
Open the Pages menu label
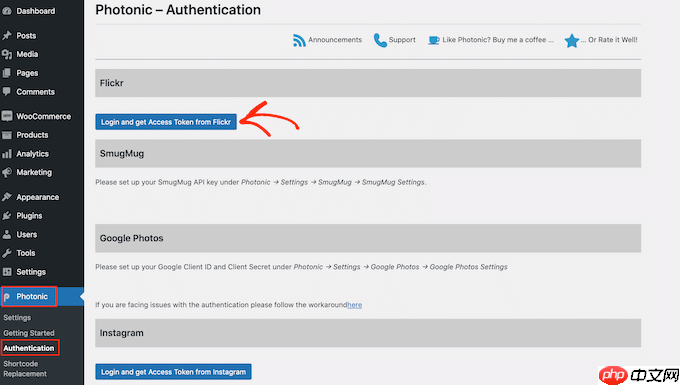pyautogui.click(x=27, y=73)
